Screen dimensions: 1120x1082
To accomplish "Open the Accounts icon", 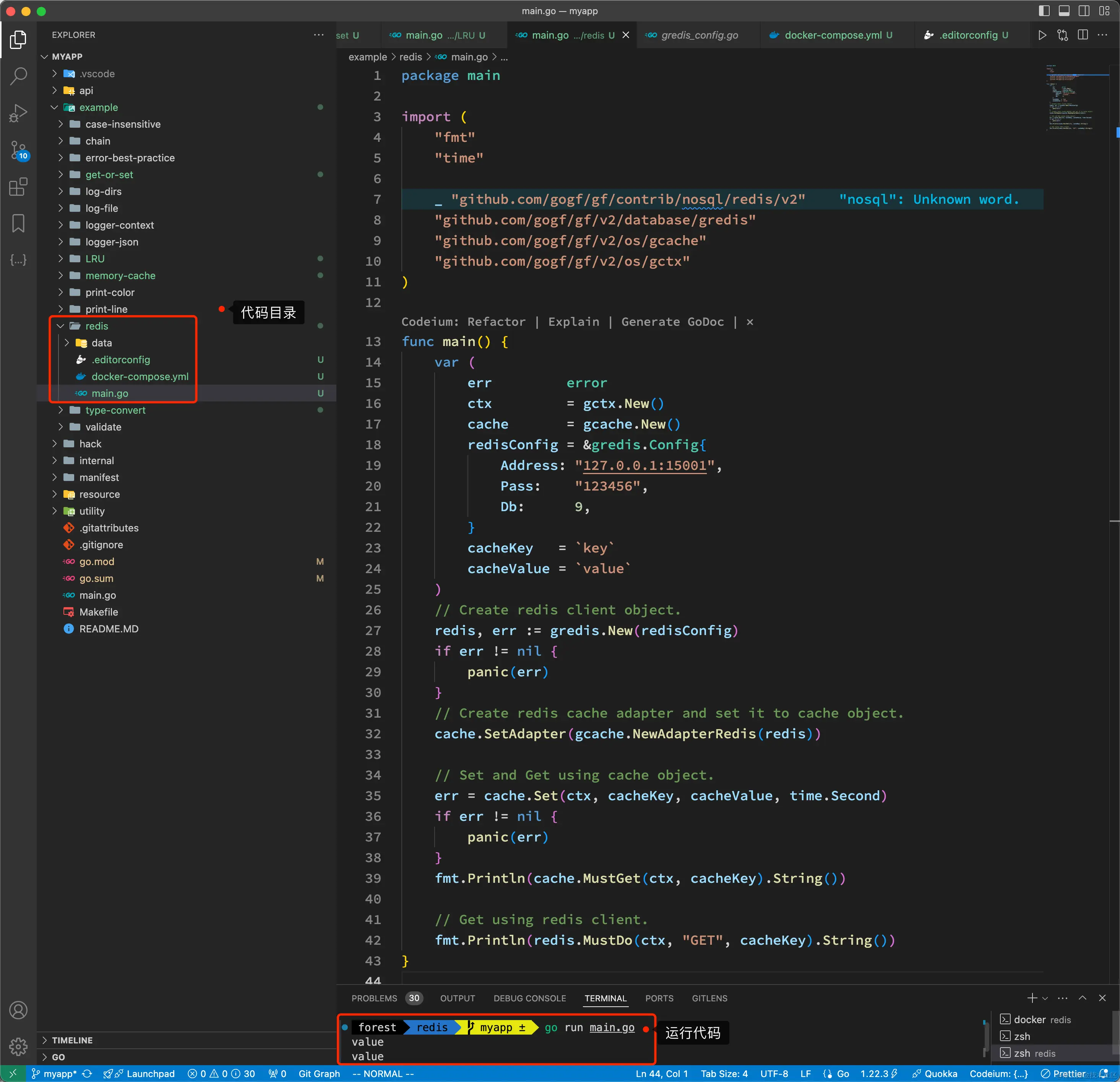I will (x=18, y=1011).
